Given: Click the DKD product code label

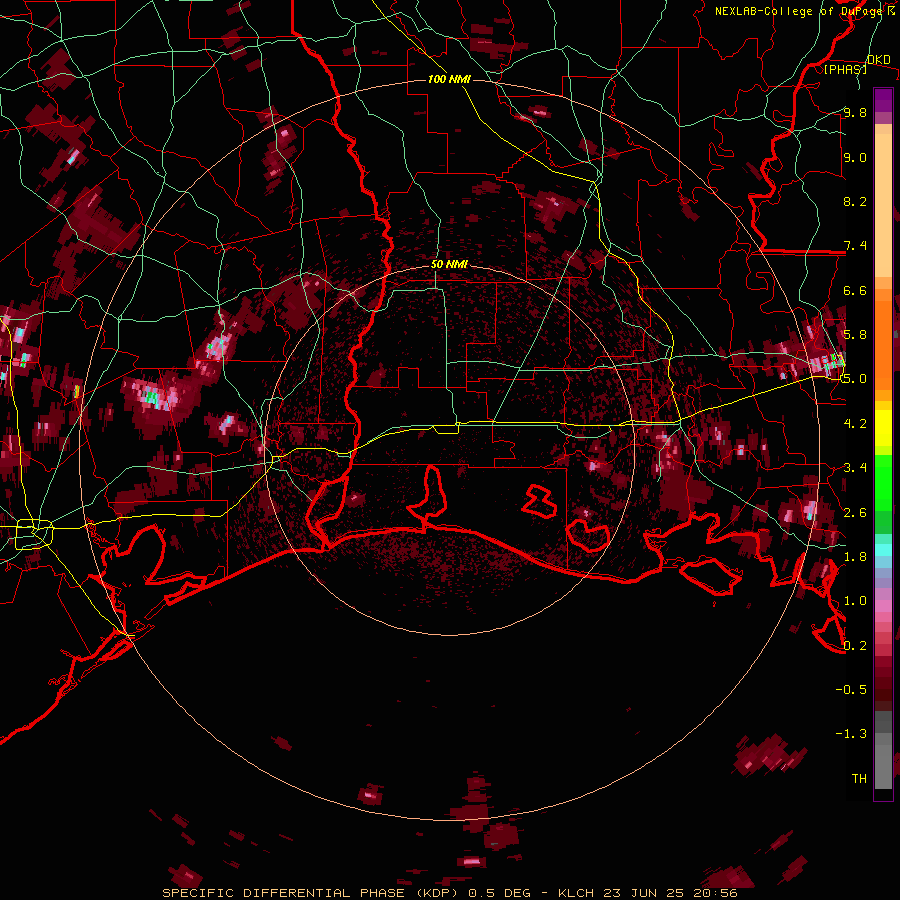Looking at the screenshot, I should coord(879,60).
